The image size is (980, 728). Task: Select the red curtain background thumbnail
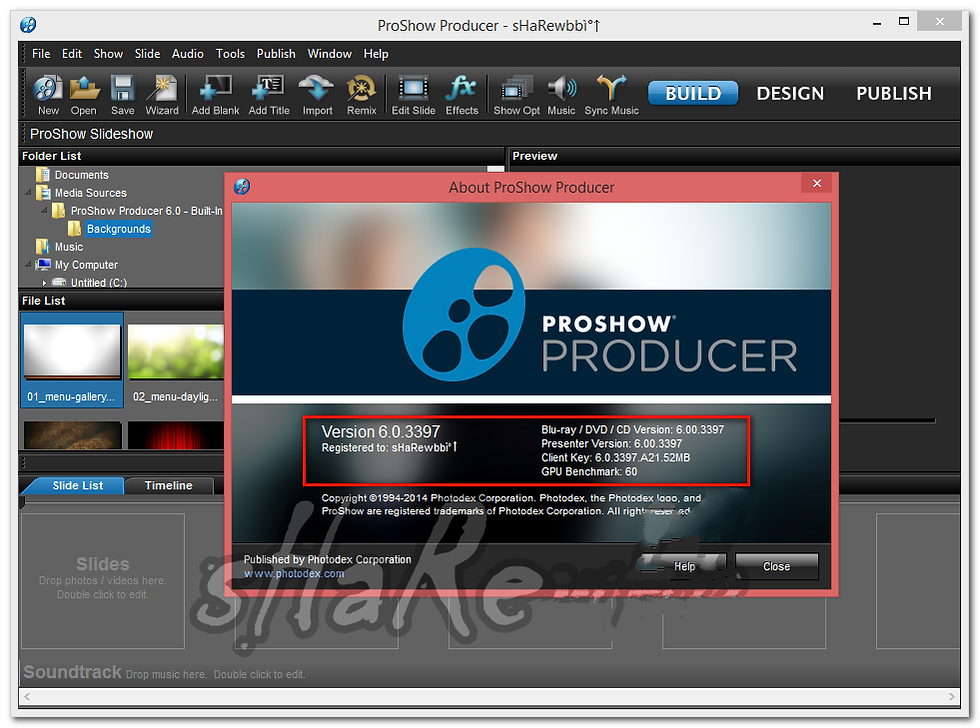tap(176, 435)
